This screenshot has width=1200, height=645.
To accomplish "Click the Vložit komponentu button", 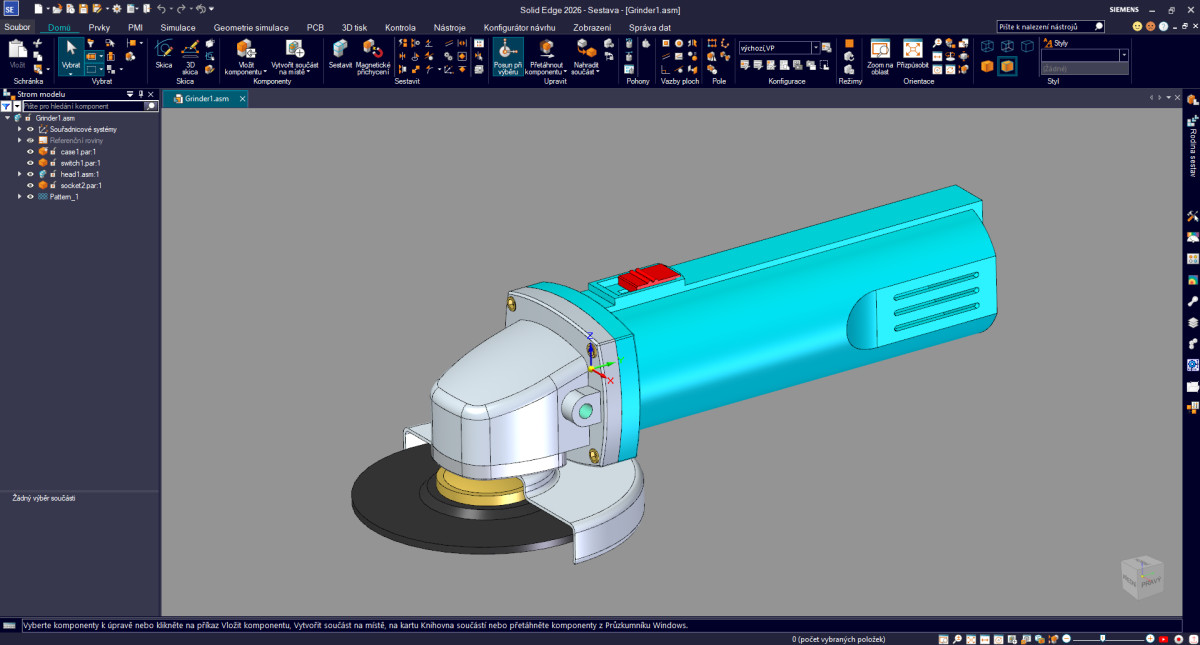I will point(245,56).
